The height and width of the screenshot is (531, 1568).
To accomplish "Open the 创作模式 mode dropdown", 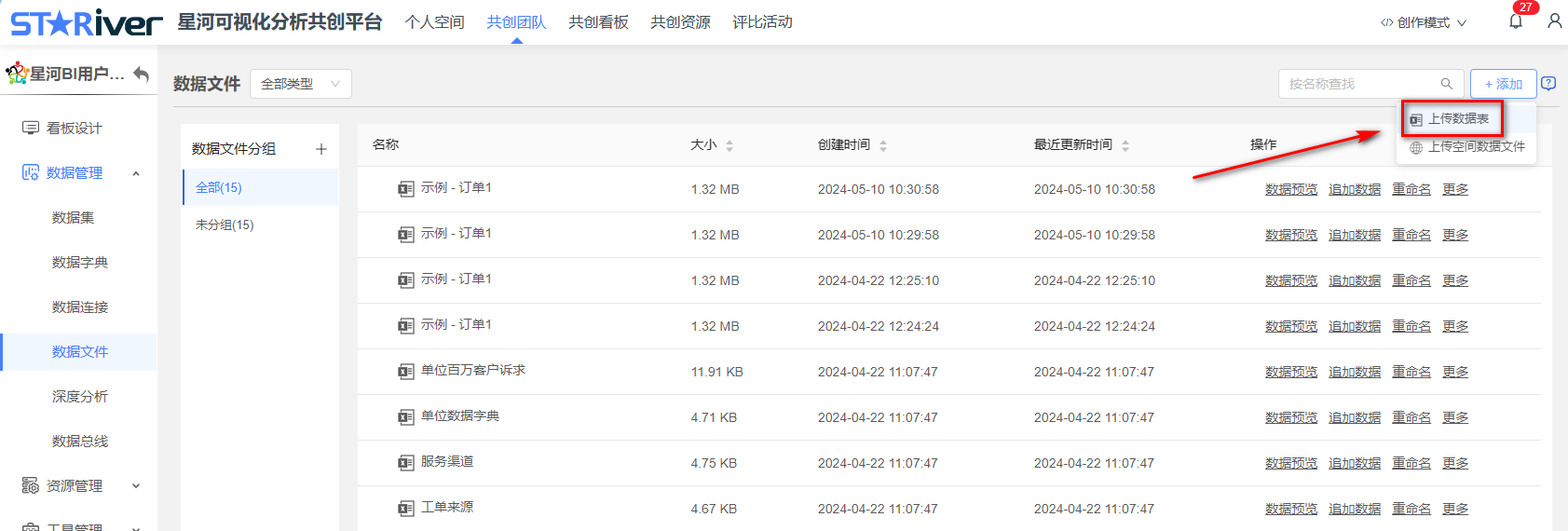I will coord(1423,22).
